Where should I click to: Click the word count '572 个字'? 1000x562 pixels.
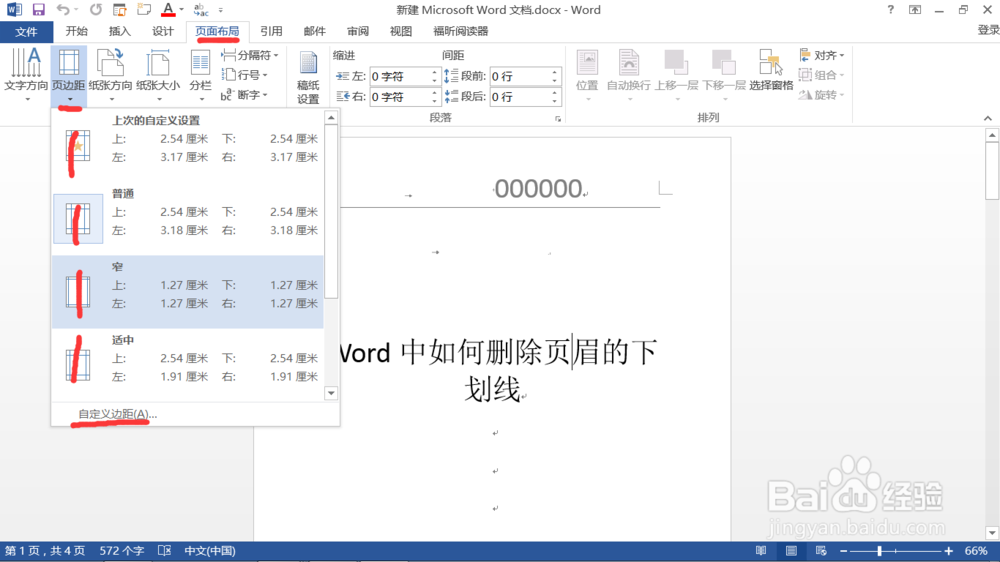tap(122, 551)
